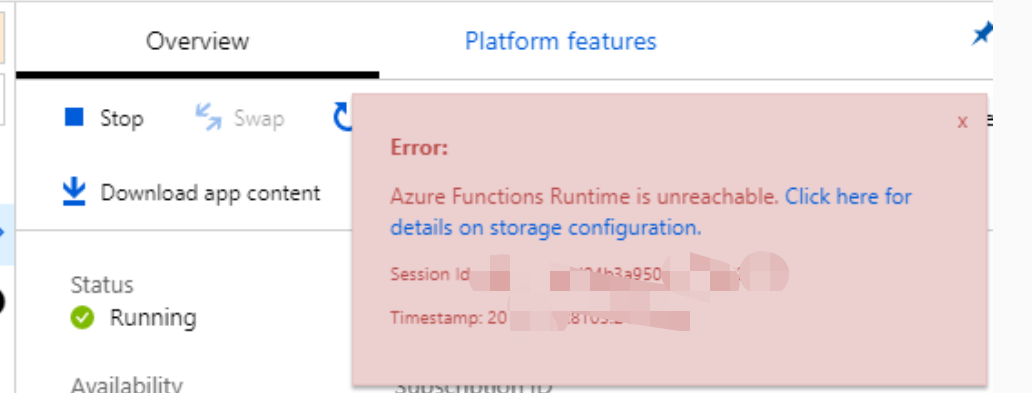The image size is (1032, 393).
Task: Select the greyed-out Swap label
Action: (259, 118)
